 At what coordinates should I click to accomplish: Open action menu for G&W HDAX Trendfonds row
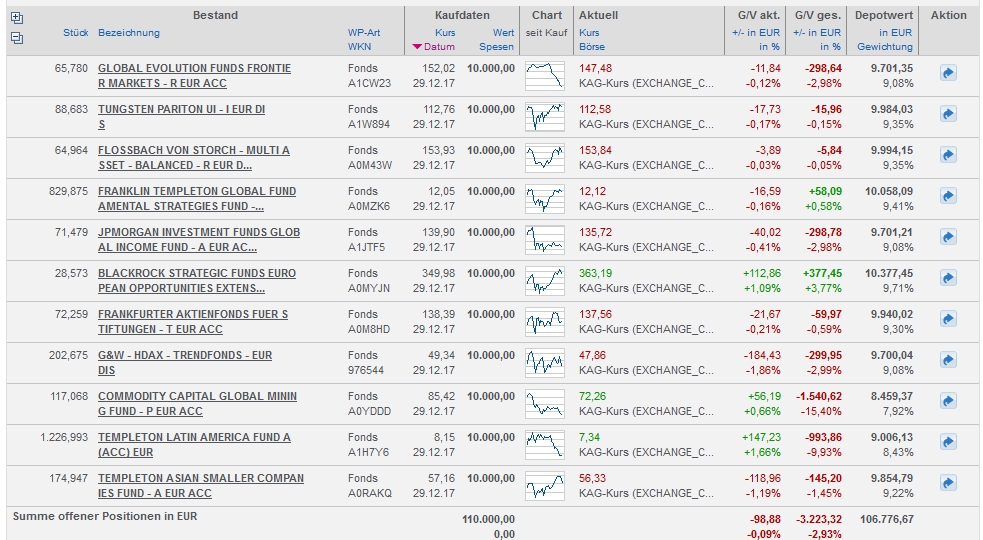(x=948, y=360)
